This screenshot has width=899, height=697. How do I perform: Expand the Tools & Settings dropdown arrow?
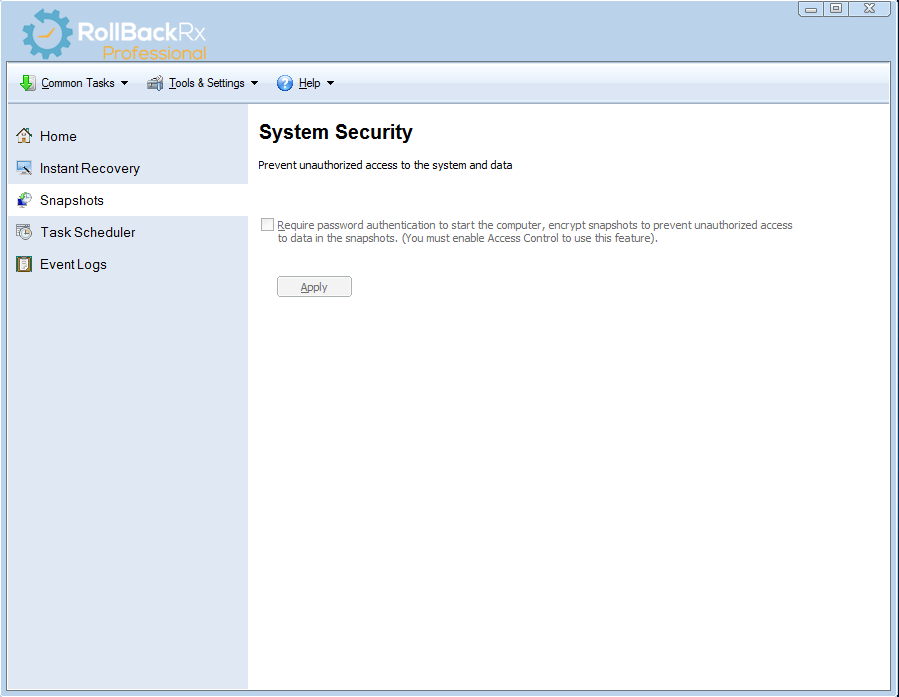[254, 83]
